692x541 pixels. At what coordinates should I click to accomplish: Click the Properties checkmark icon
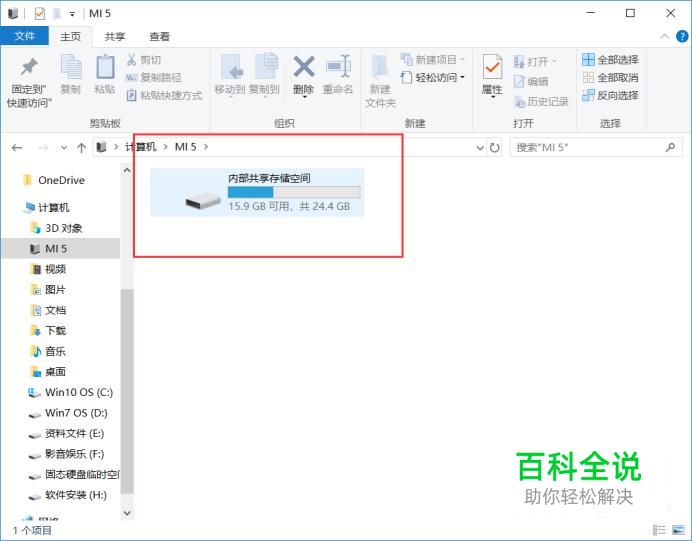(x=492, y=68)
